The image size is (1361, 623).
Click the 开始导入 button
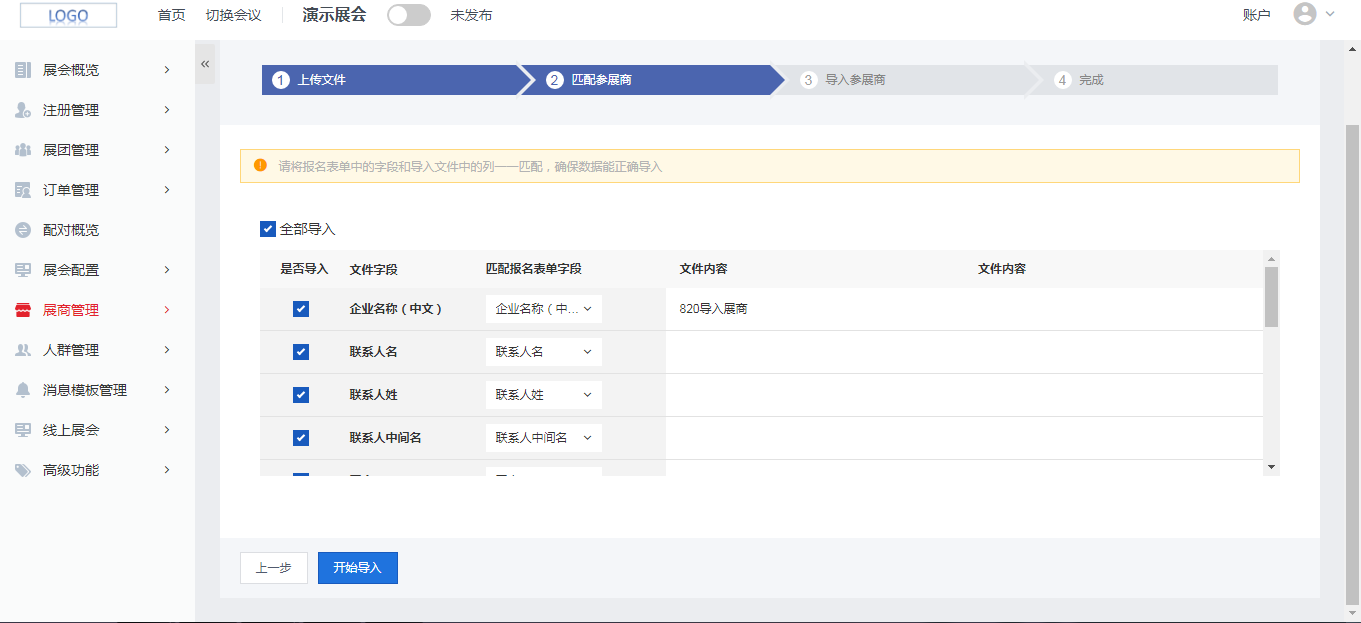coord(357,567)
